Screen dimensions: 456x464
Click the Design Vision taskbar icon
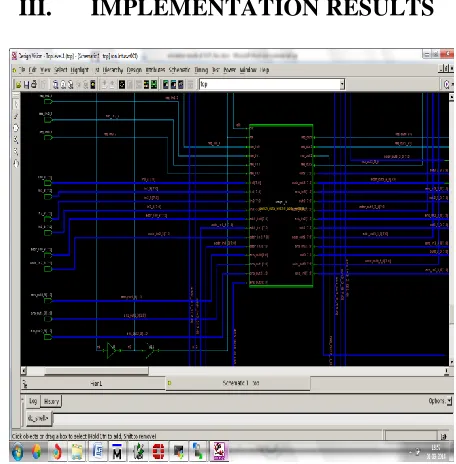(219, 451)
